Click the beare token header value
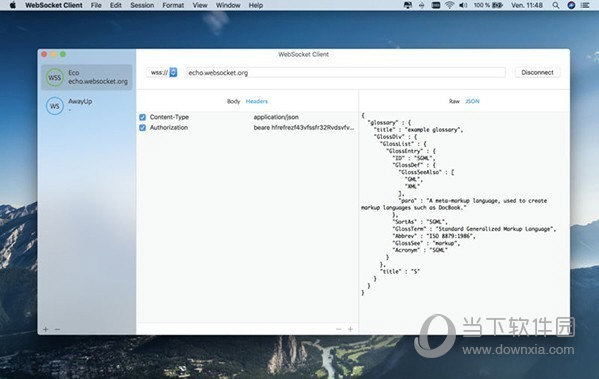The image size is (599, 379). coord(304,128)
